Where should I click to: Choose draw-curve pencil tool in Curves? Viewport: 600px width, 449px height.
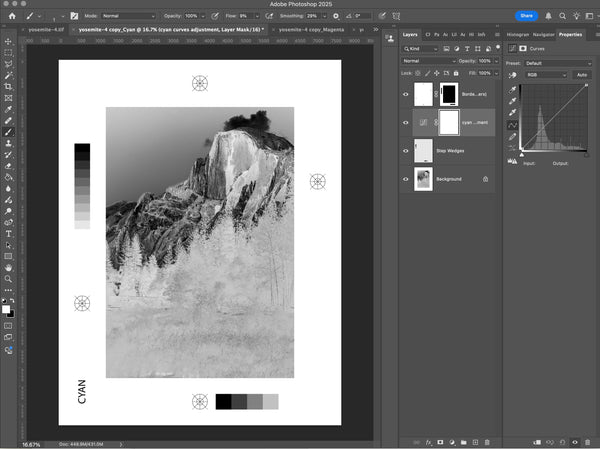512,137
